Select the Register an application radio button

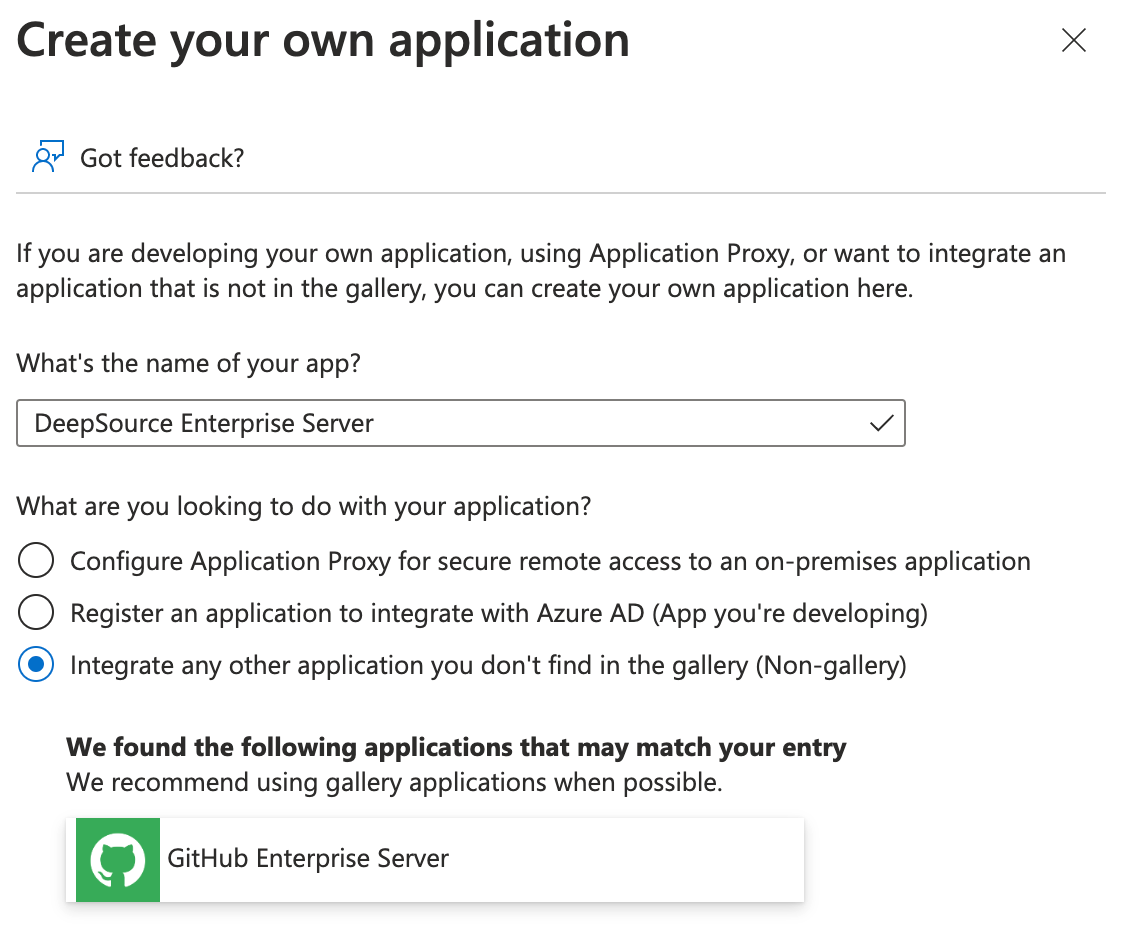point(36,613)
